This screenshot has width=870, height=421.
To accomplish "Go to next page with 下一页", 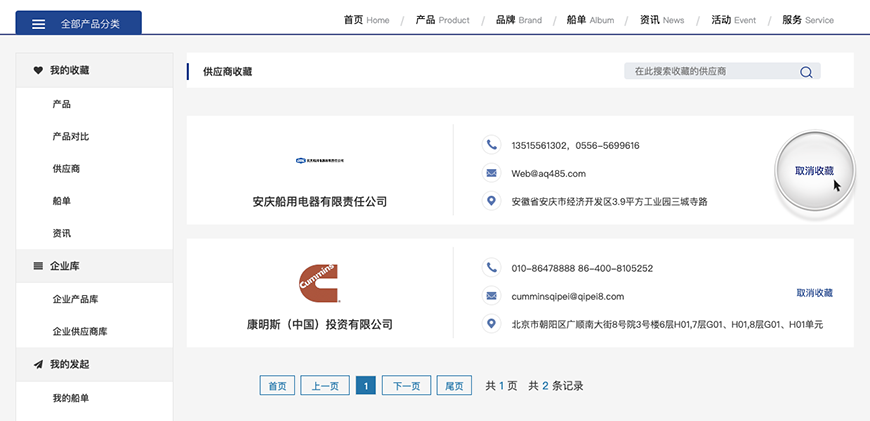I will click(x=406, y=386).
